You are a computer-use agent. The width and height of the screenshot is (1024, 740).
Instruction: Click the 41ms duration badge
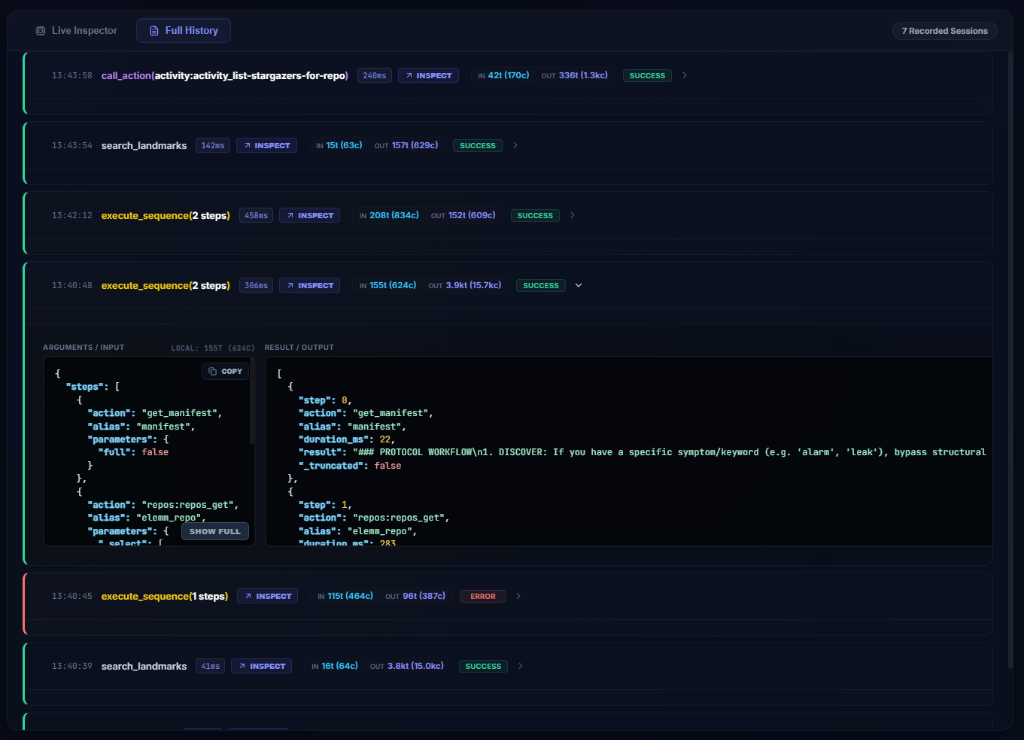(x=210, y=666)
